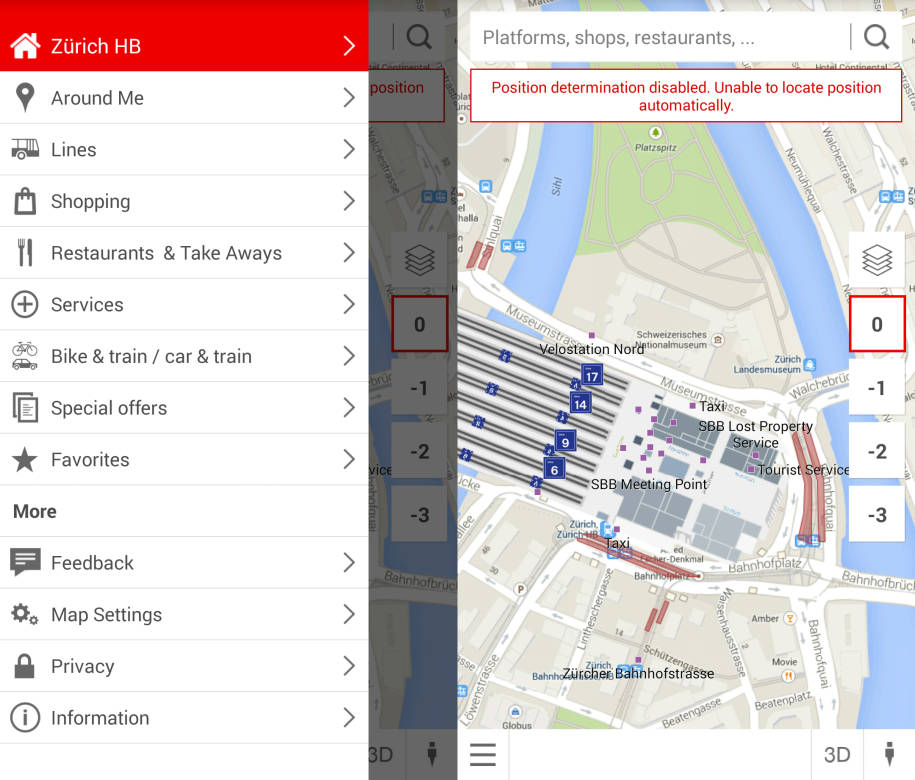Tap the SBB Meeting Point map label
Image resolution: width=915 pixels, height=780 pixels.
(648, 484)
